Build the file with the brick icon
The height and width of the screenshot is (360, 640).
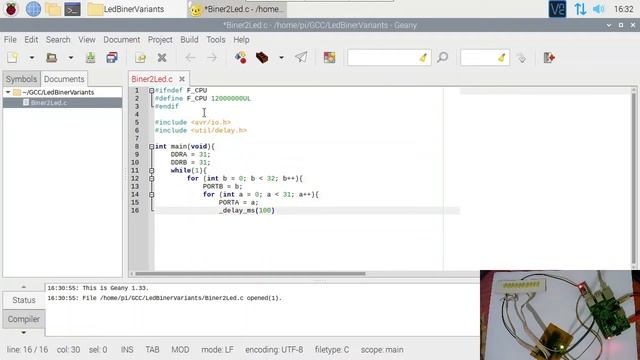point(262,58)
